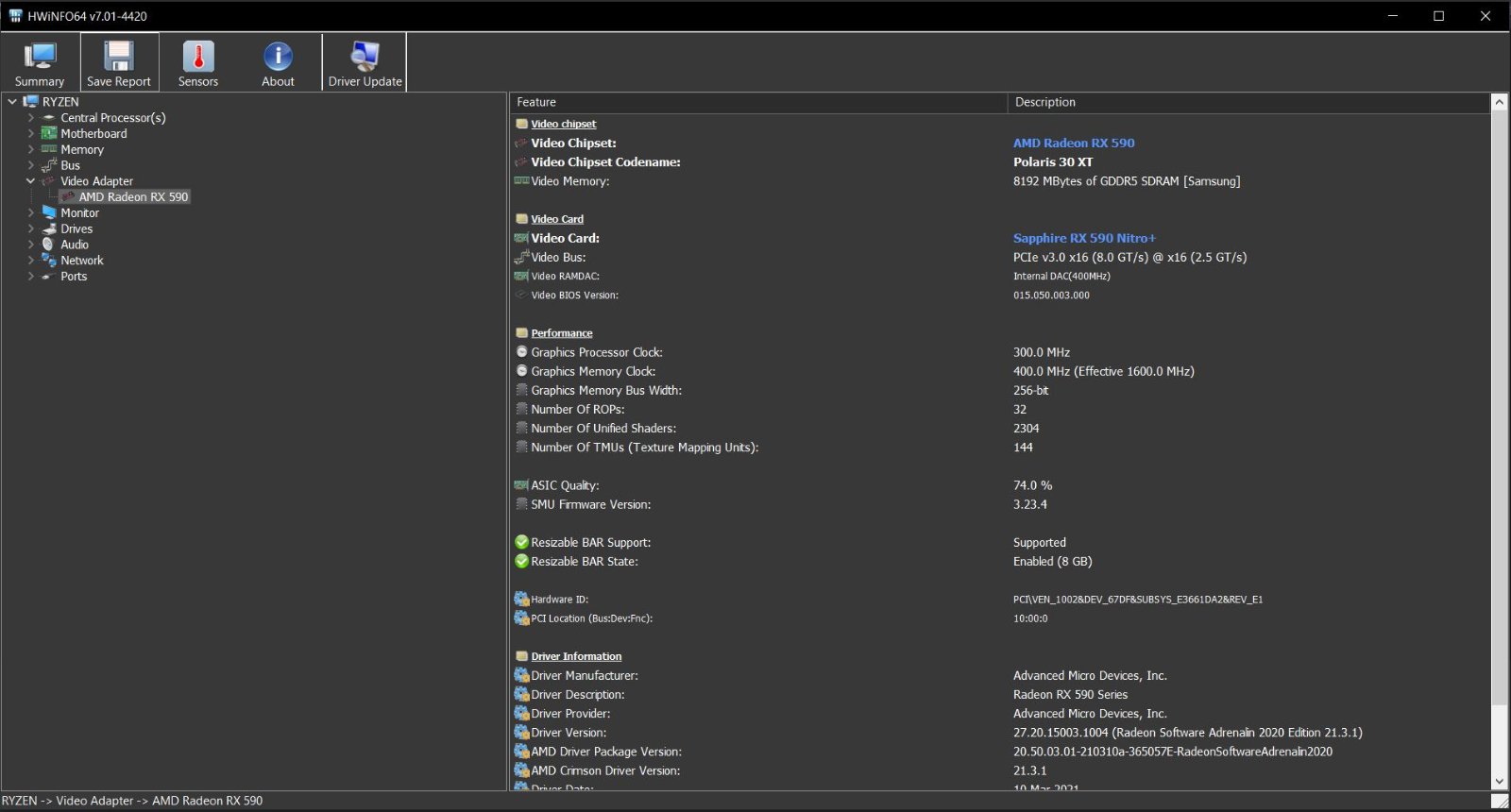Click the Drives icon in the tree
The height and width of the screenshot is (812, 1511).
(49, 228)
